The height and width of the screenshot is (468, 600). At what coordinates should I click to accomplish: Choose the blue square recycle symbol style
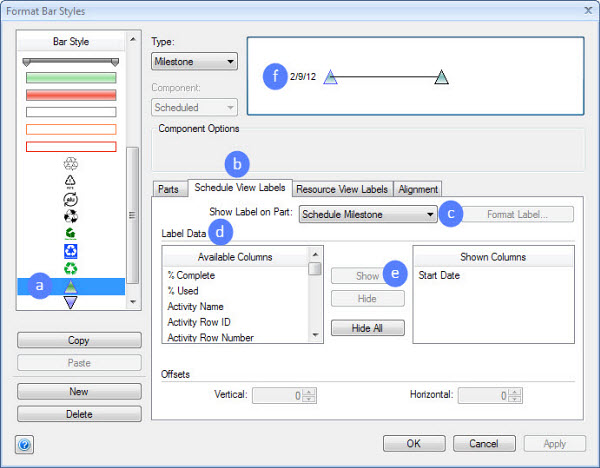(70, 250)
